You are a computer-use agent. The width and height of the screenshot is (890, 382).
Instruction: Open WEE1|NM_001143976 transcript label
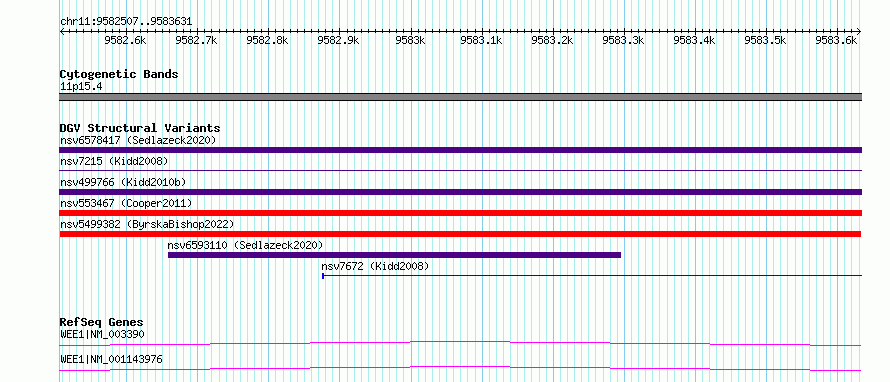pyautogui.click(x=111, y=359)
